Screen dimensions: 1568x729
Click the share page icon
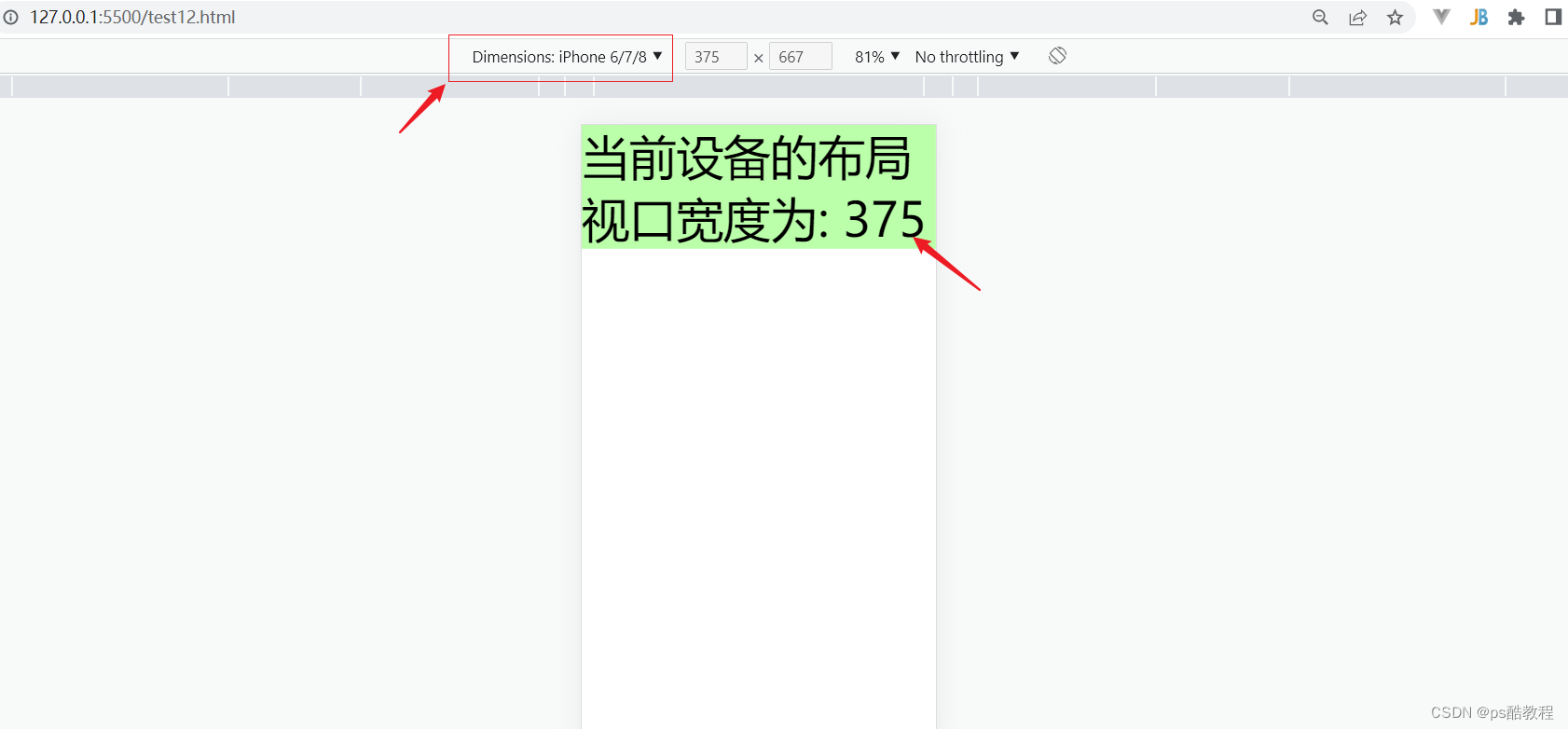1357,18
